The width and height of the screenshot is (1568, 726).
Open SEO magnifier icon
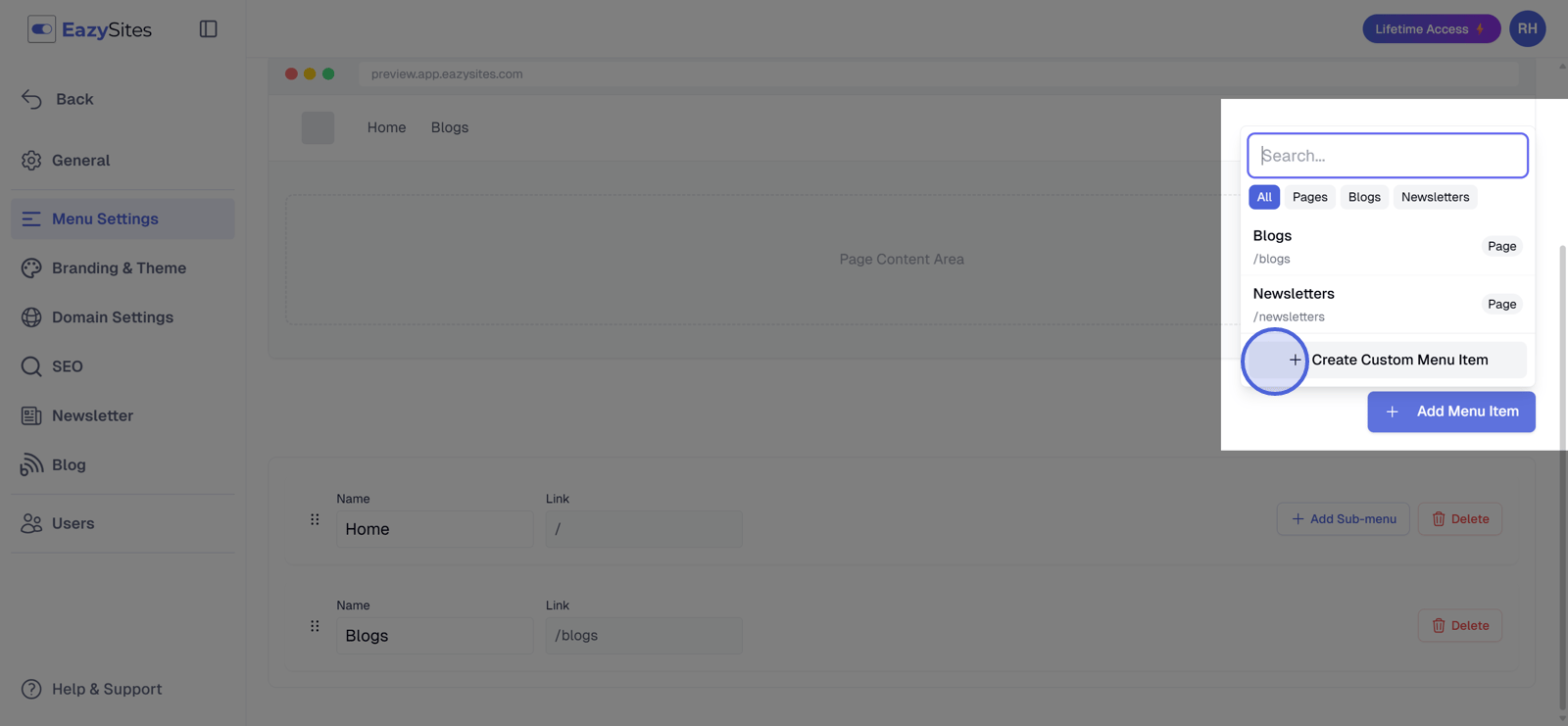coord(31,366)
